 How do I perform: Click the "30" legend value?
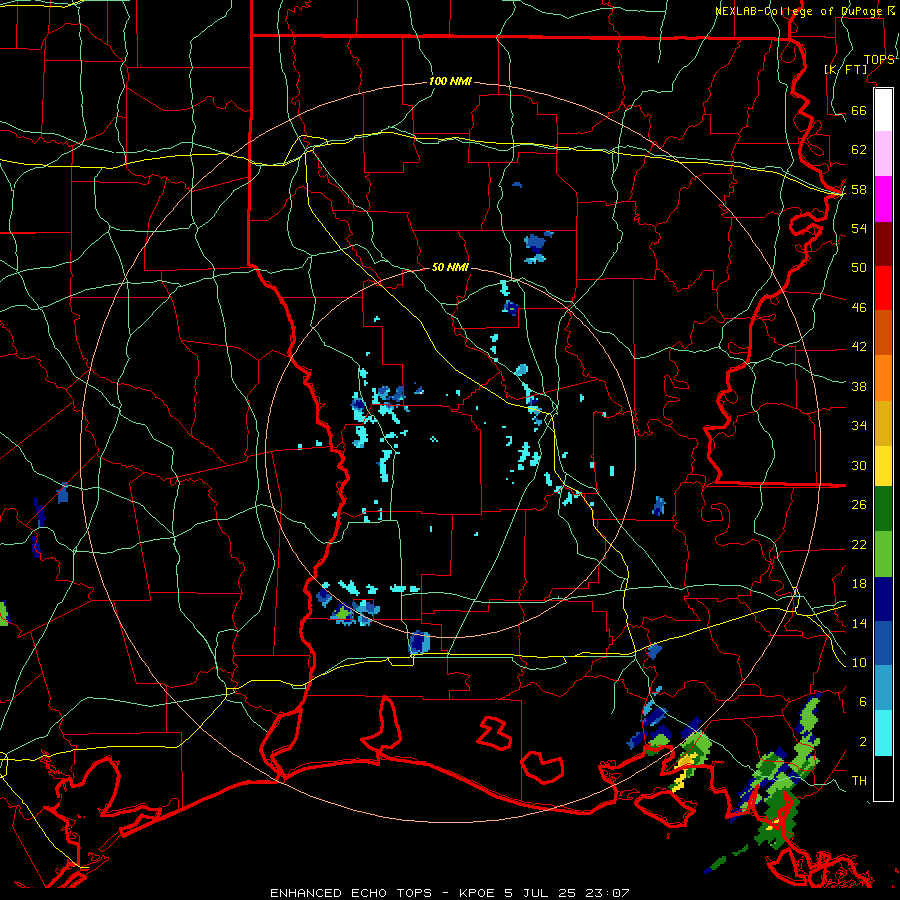click(859, 465)
